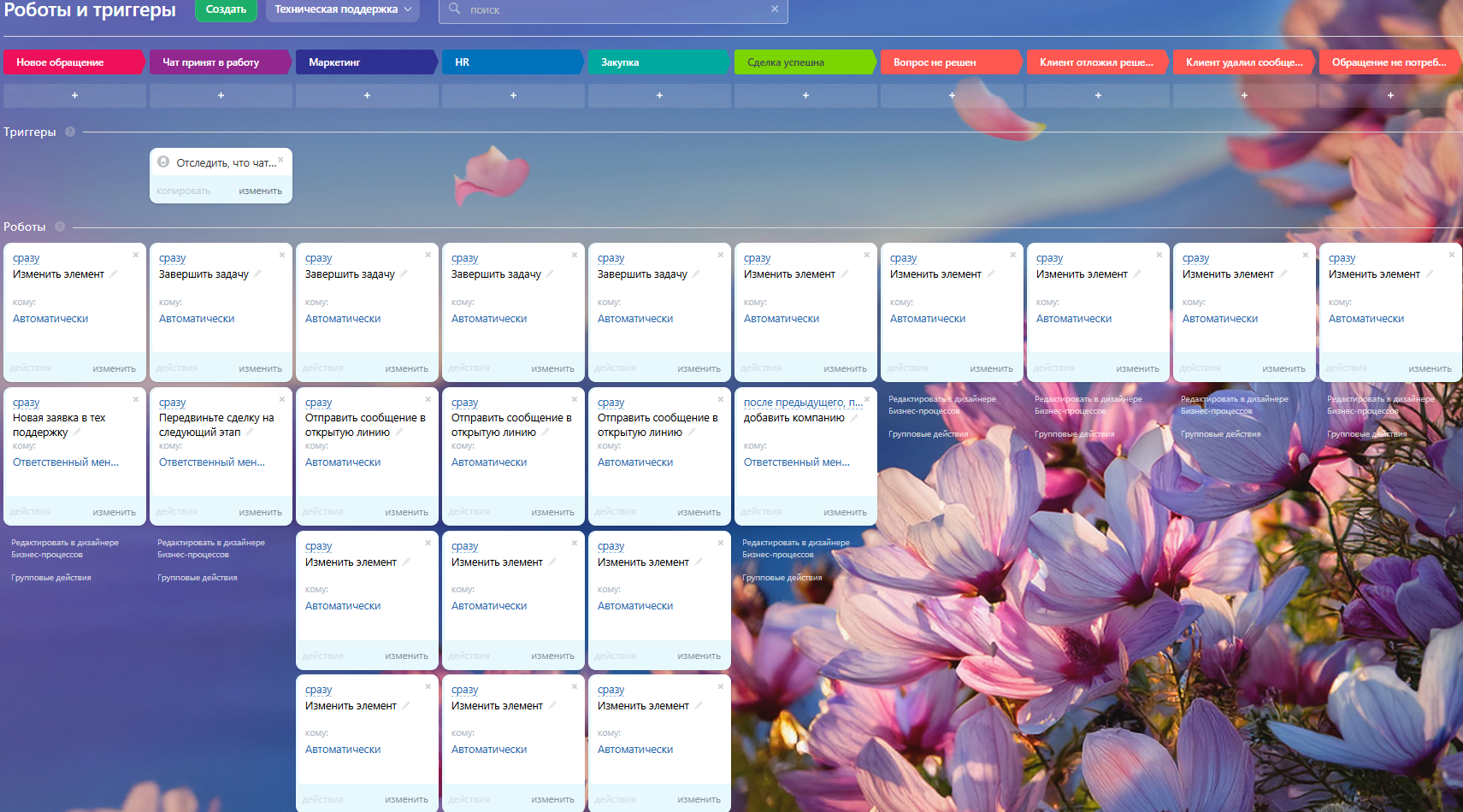Click the round icon on the Отследить trigger card
This screenshot has height=812, width=1463.
pyautogui.click(x=163, y=162)
